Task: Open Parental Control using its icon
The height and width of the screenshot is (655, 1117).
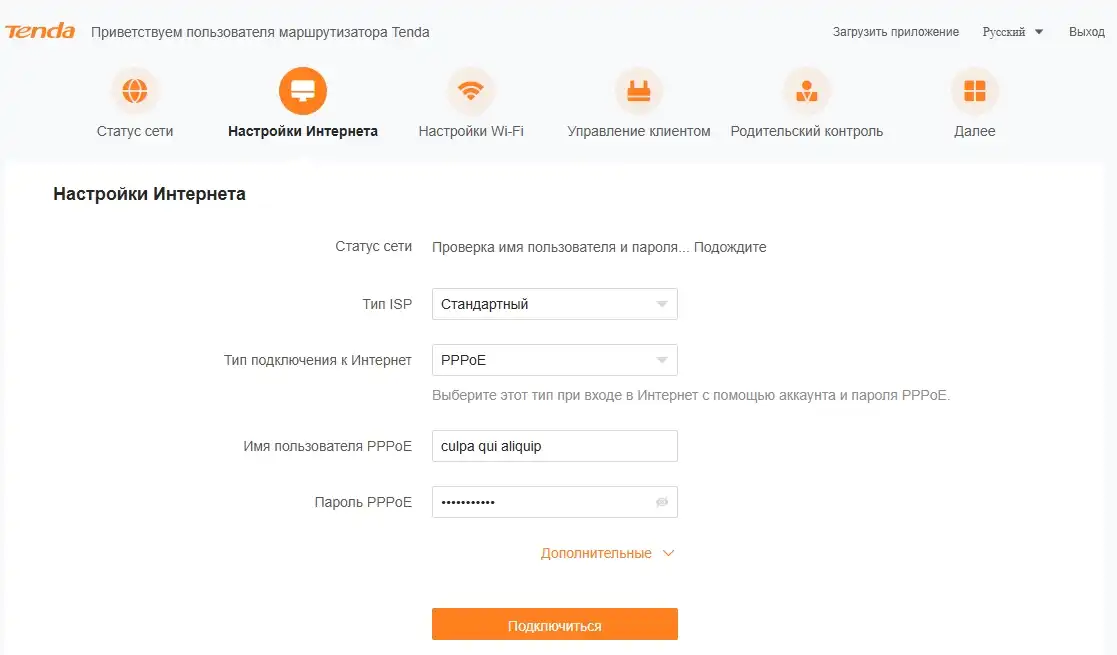Action: [x=806, y=90]
